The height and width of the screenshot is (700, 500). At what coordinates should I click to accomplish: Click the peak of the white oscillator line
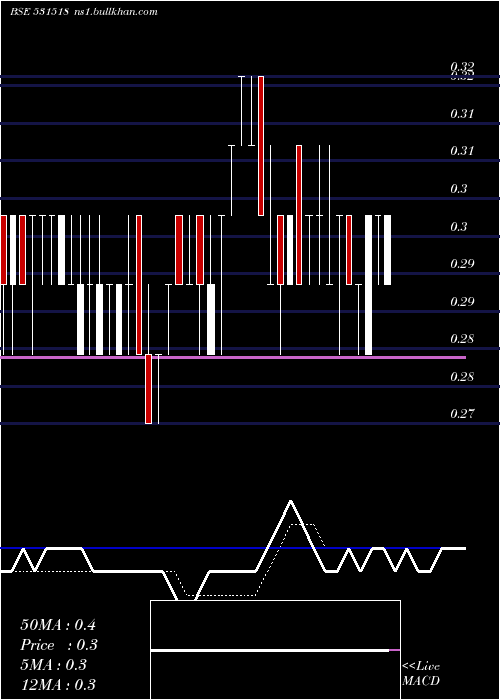pyautogui.click(x=291, y=502)
